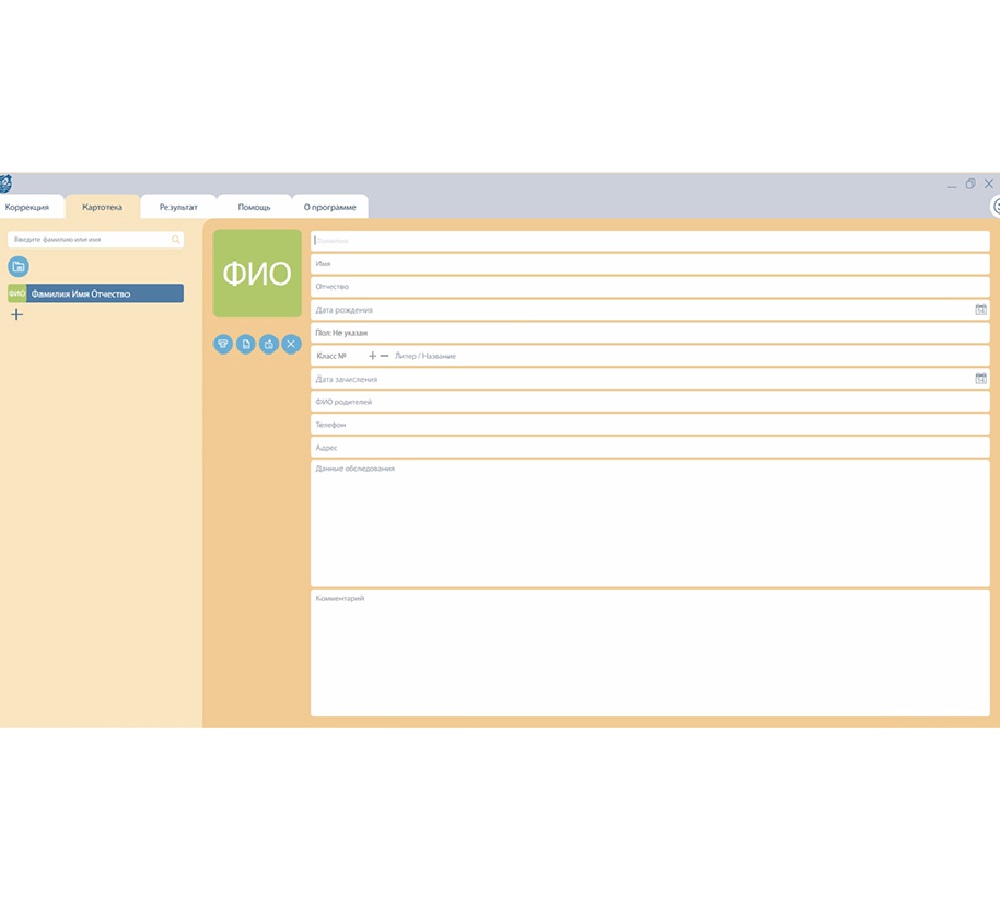Image resolution: width=1000 pixels, height=900 pixels.
Task: Click the app logo in the title bar
Action: point(5,184)
